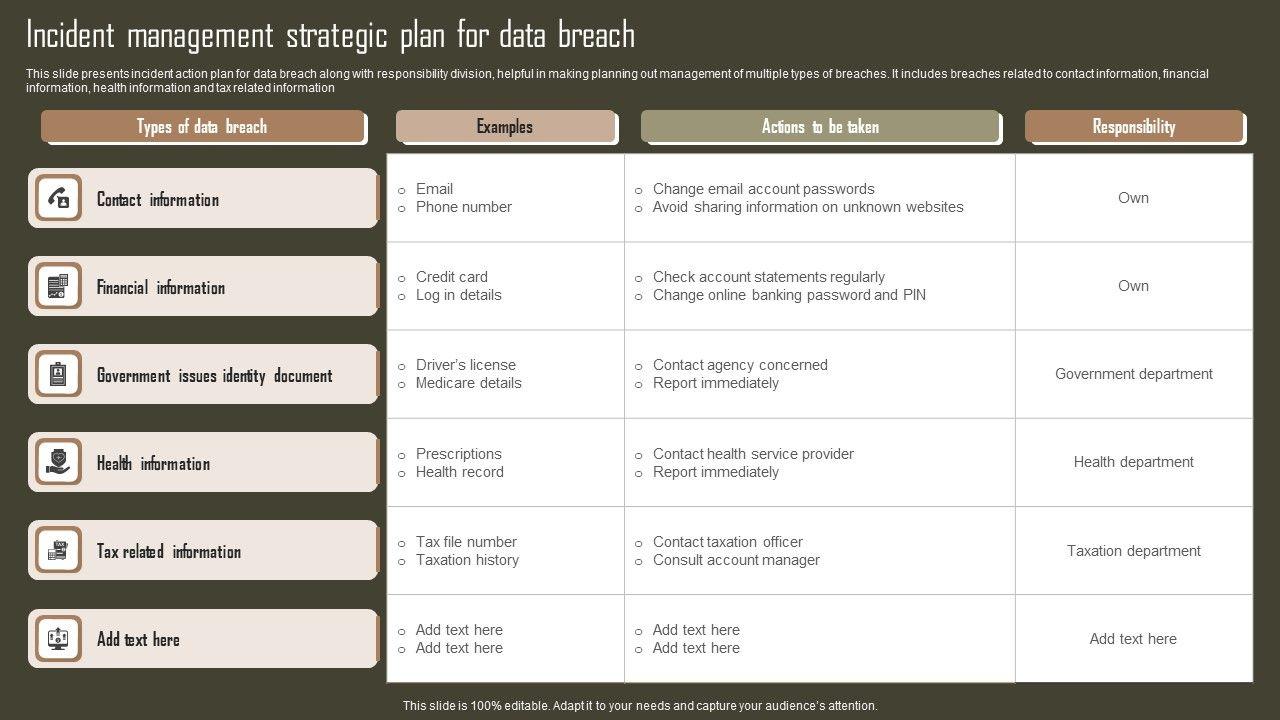
Task: Click the Add text here monitor icon
Action: pyautogui.click(x=58, y=639)
